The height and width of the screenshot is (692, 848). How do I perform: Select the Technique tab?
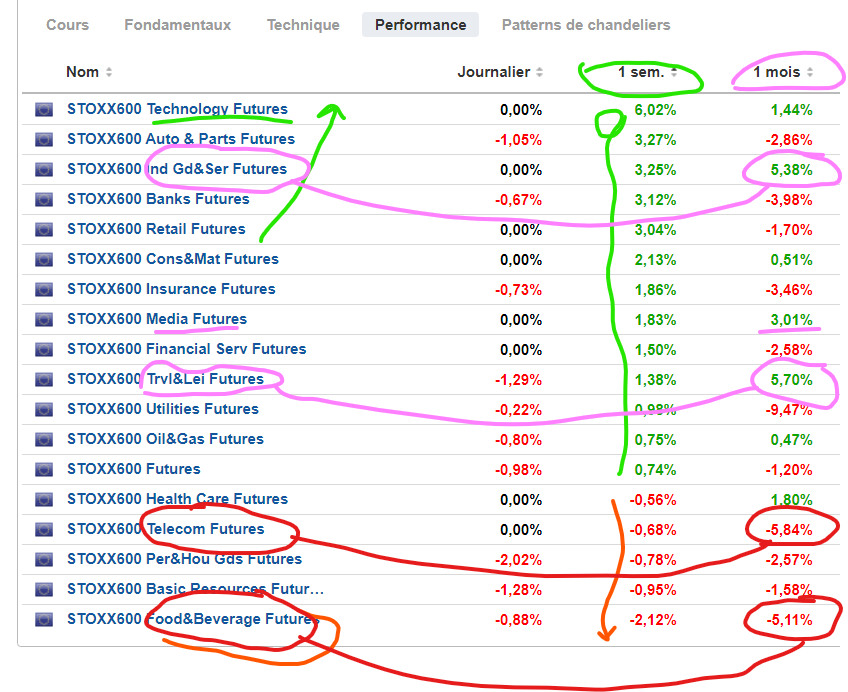303,25
